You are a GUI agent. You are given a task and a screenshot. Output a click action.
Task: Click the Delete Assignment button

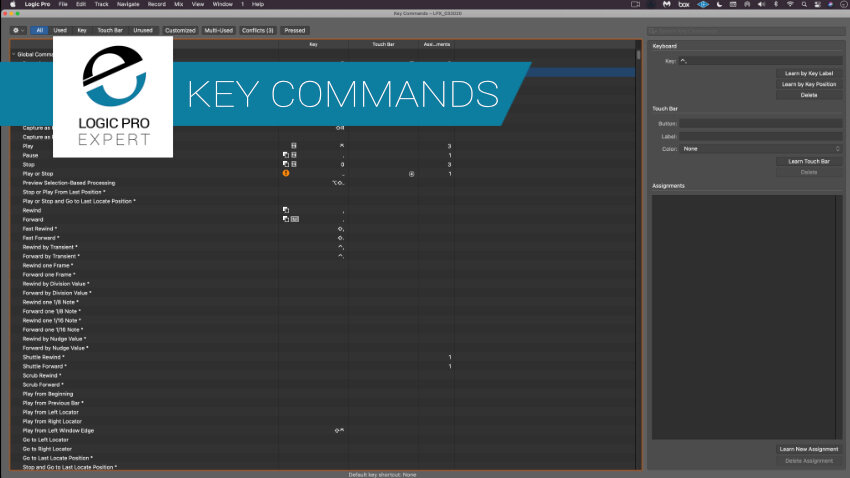(x=809, y=461)
